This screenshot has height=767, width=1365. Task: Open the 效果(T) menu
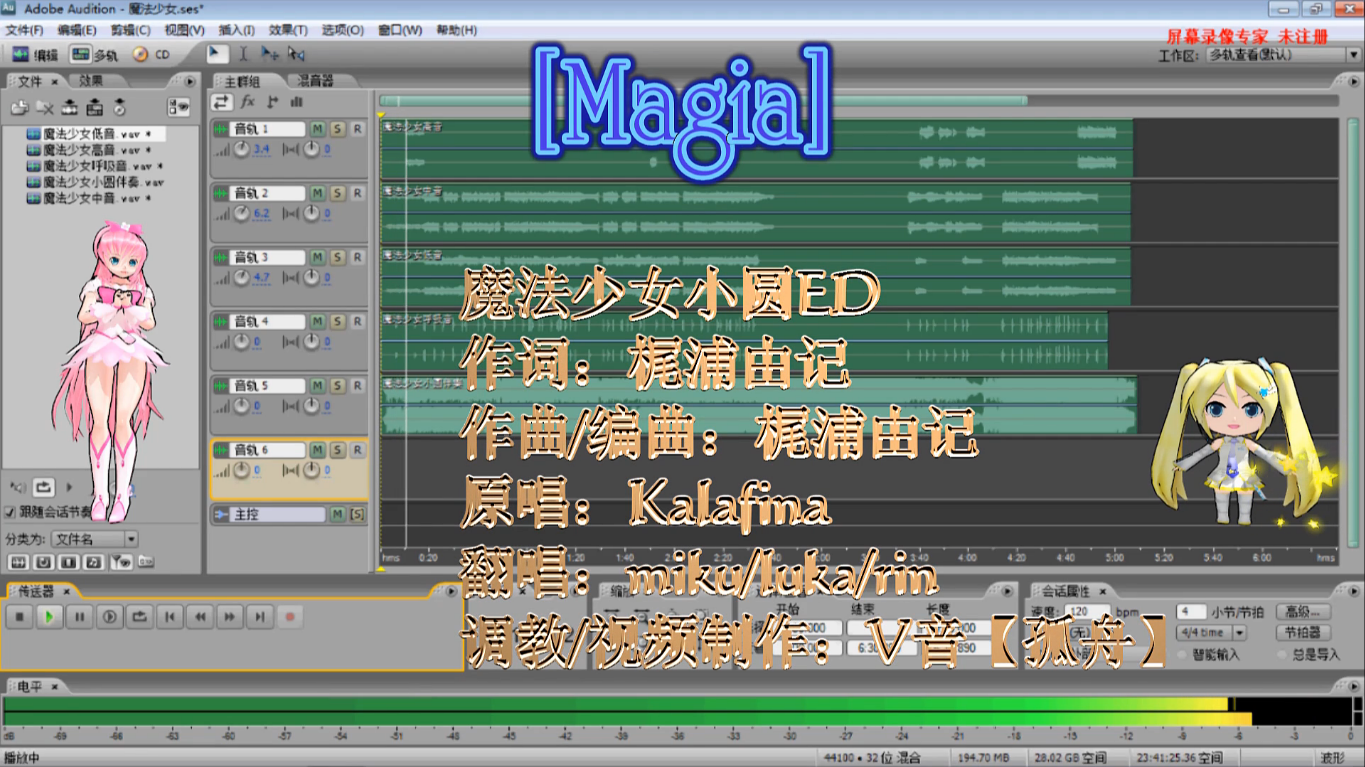click(288, 30)
